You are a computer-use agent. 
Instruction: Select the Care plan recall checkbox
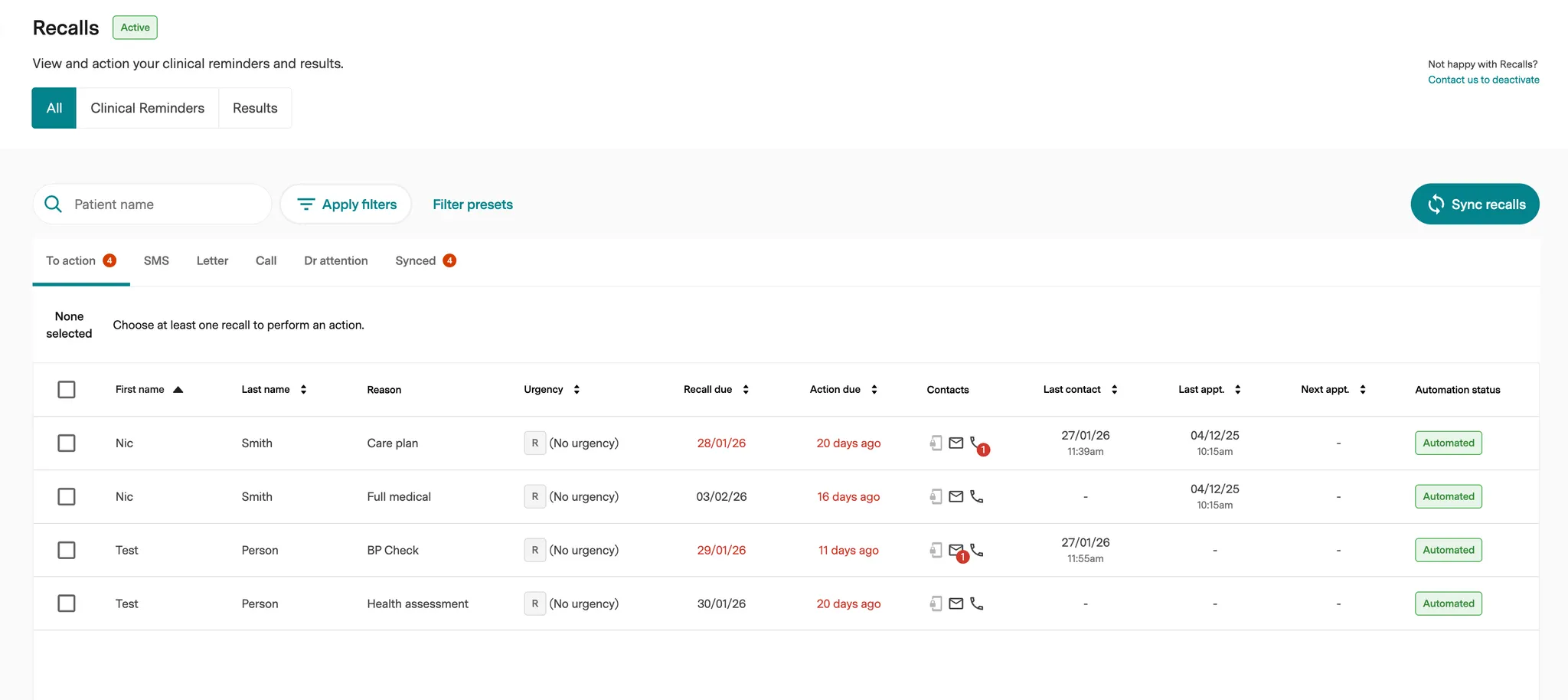click(67, 443)
